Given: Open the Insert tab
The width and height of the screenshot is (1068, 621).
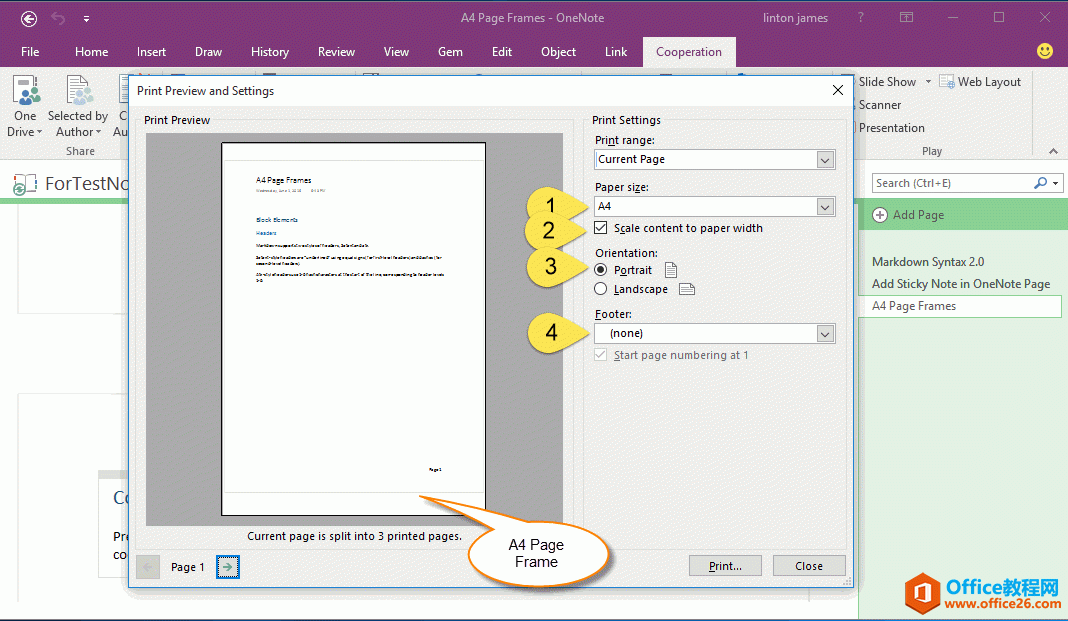Looking at the screenshot, I should 151,52.
